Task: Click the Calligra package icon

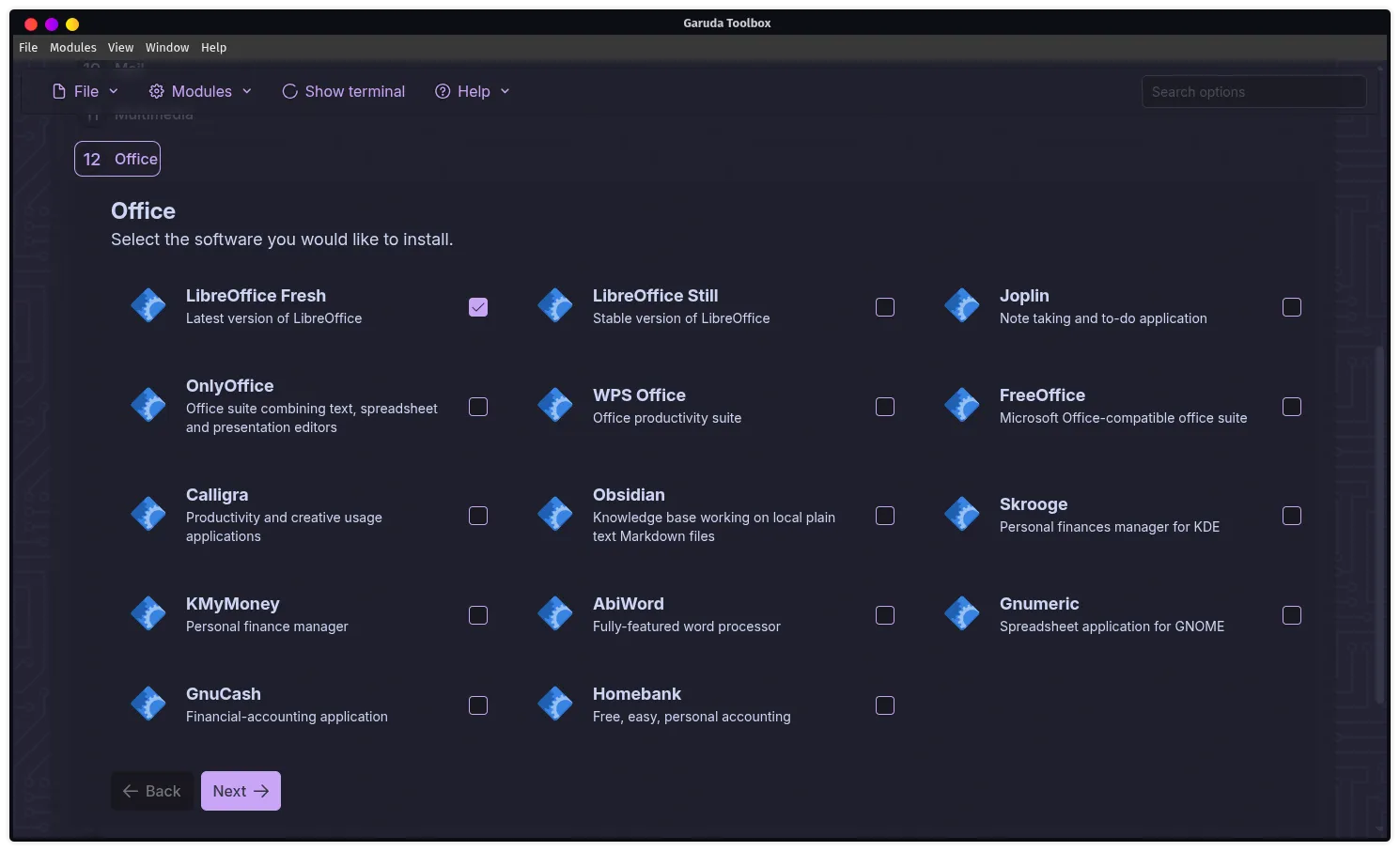Action: 148,514
